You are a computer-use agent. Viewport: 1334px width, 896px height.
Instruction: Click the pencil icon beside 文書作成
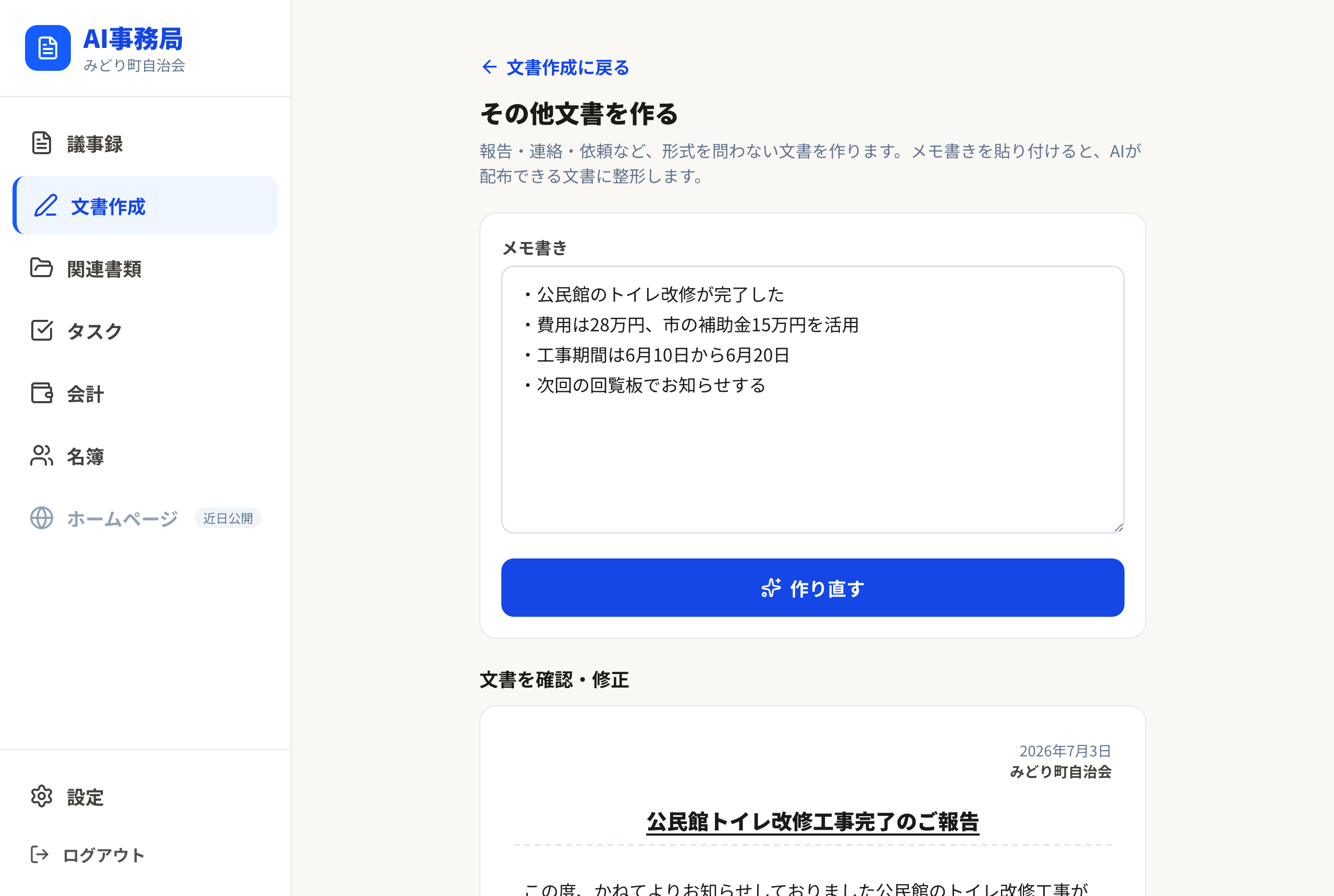46,206
